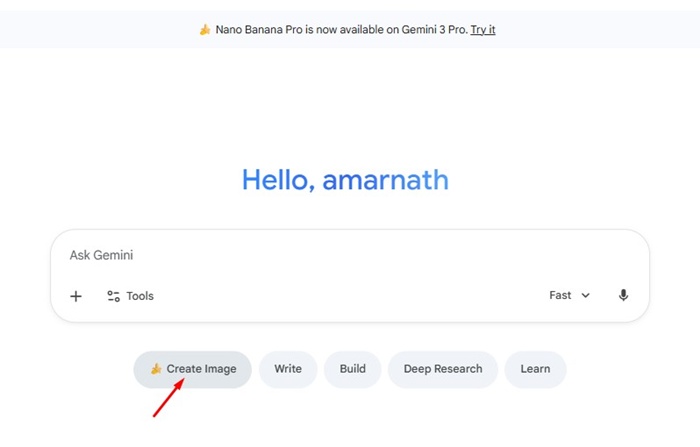Click the plus icon to add files
Screen dimensions: 700x447
tap(76, 296)
